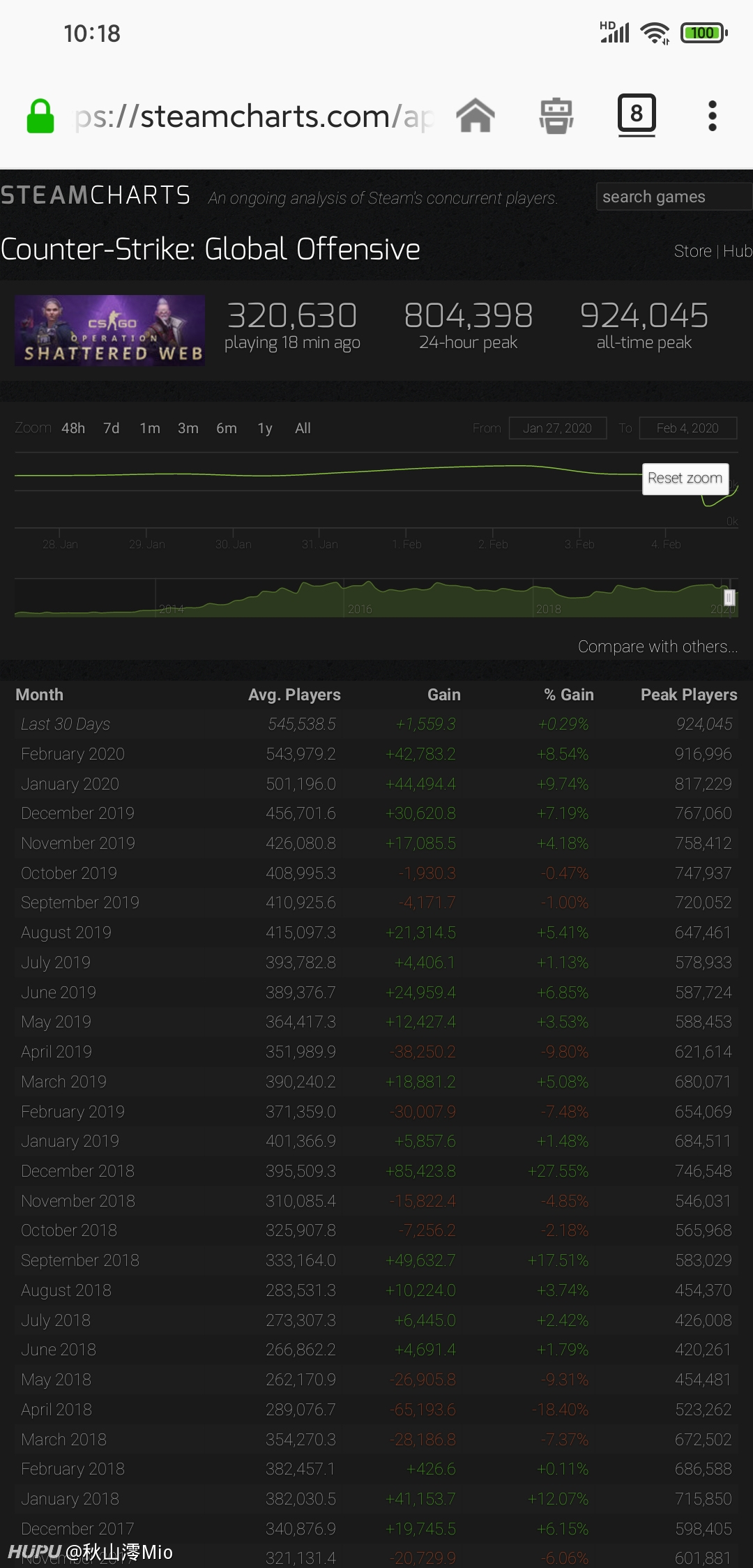Click the % Gain column header
The height and width of the screenshot is (1568, 753).
tap(569, 695)
